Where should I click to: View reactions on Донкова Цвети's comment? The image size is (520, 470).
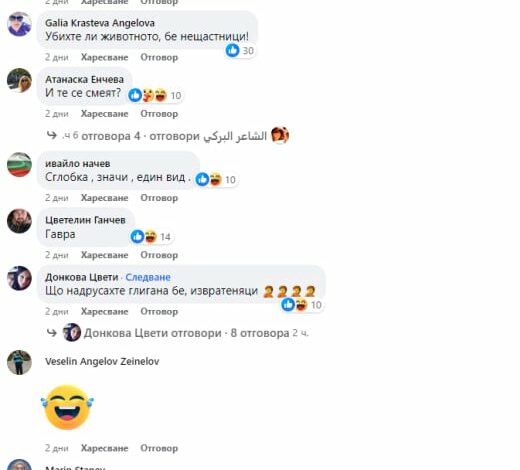302,305
